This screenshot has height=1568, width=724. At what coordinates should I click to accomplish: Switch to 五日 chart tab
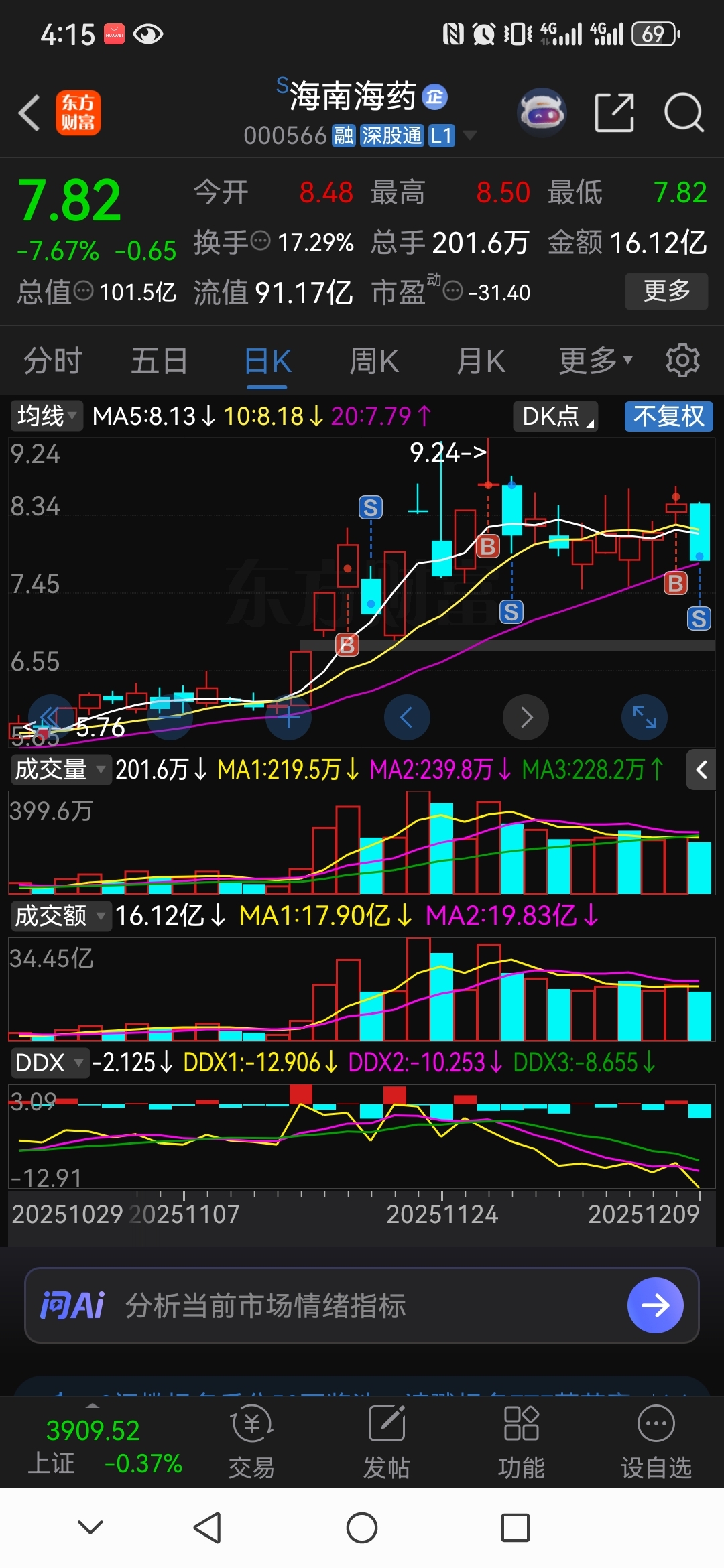click(160, 361)
